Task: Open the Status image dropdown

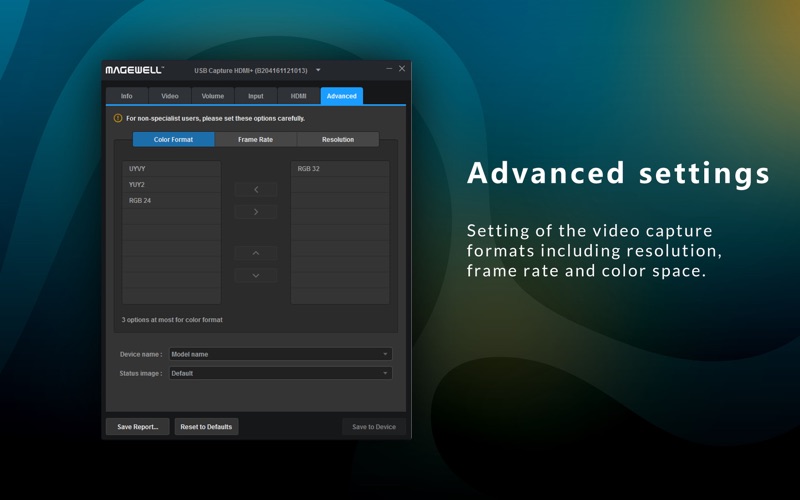Action: [x=281, y=373]
